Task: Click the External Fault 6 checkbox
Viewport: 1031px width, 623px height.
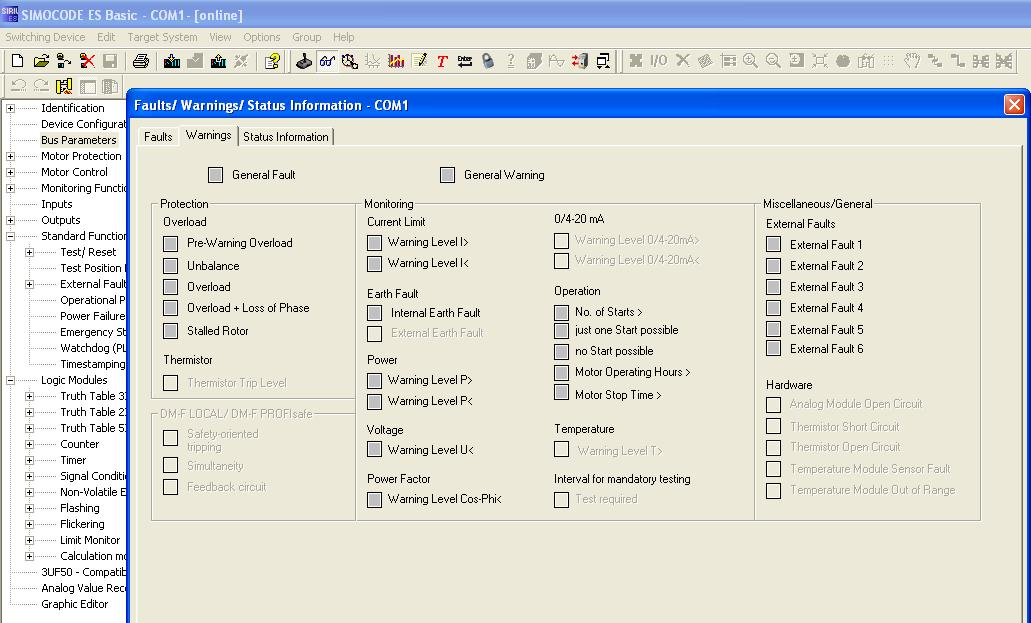Action: (x=773, y=349)
